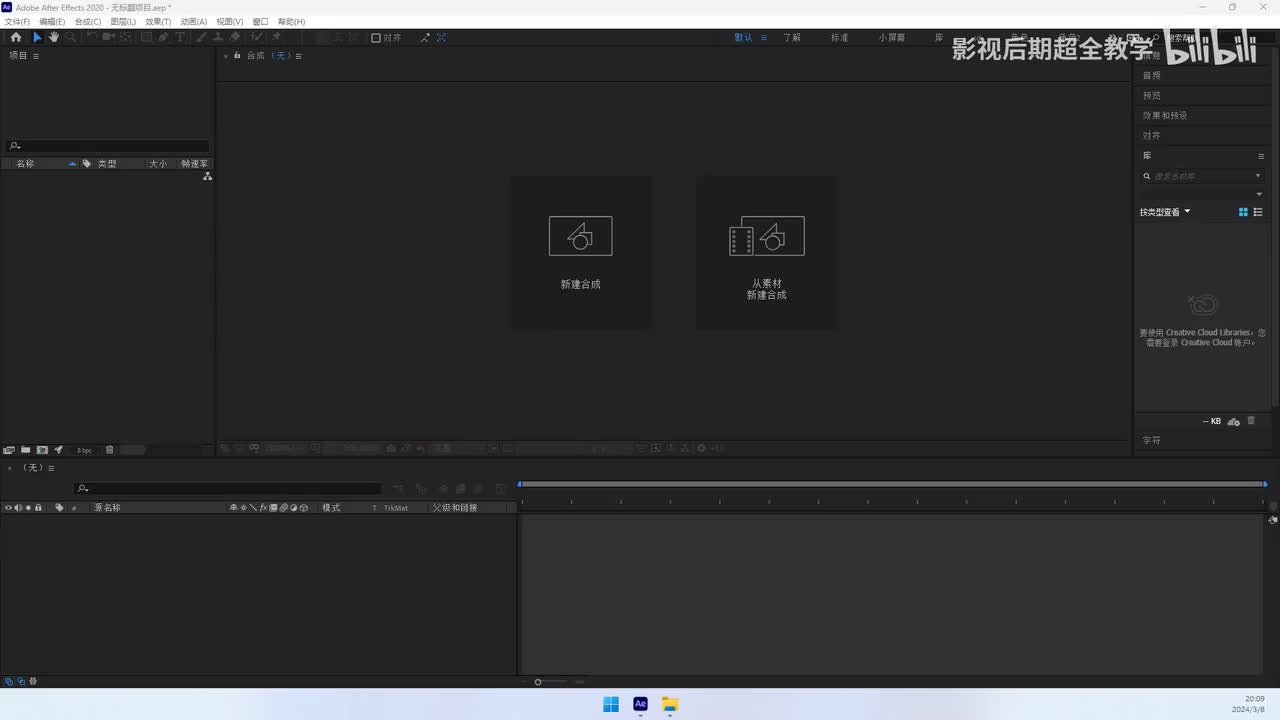Viewport: 1280px width, 720px height.
Task: Open the Interpret Footage icon in Project panel
Action: coord(9,450)
